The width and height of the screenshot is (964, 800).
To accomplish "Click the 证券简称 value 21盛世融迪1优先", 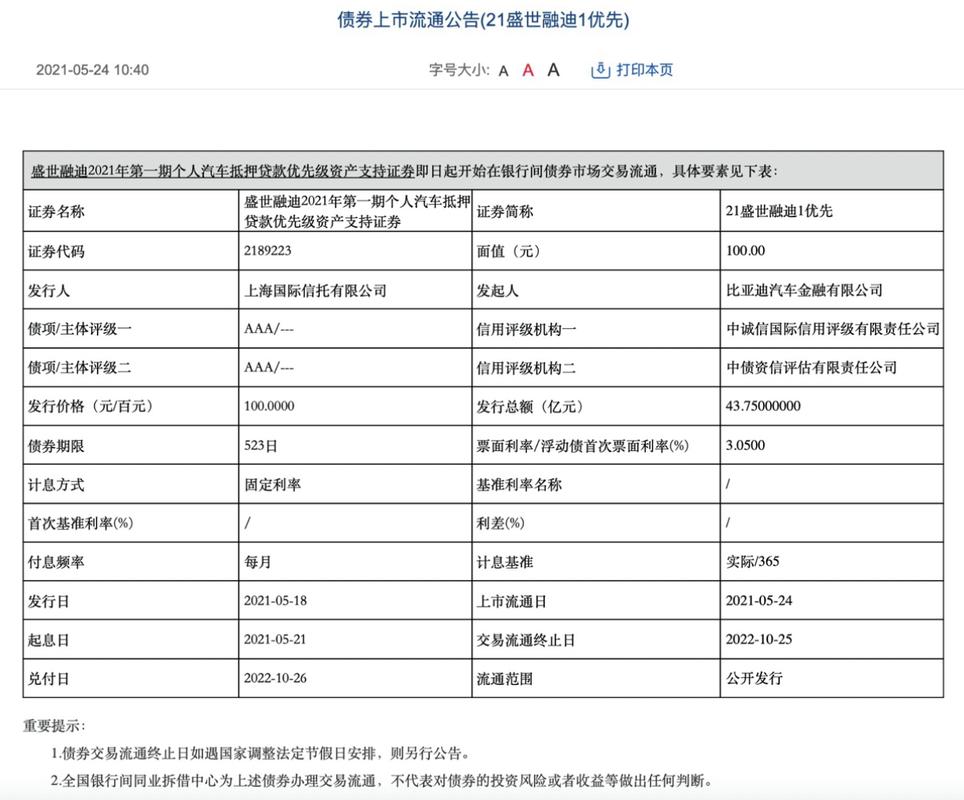I will click(x=779, y=211).
